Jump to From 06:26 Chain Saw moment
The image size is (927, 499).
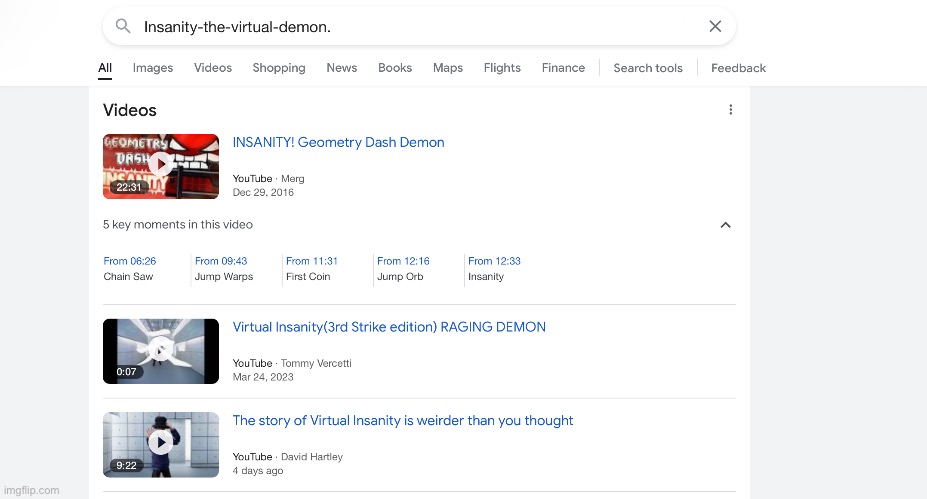[129, 269]
